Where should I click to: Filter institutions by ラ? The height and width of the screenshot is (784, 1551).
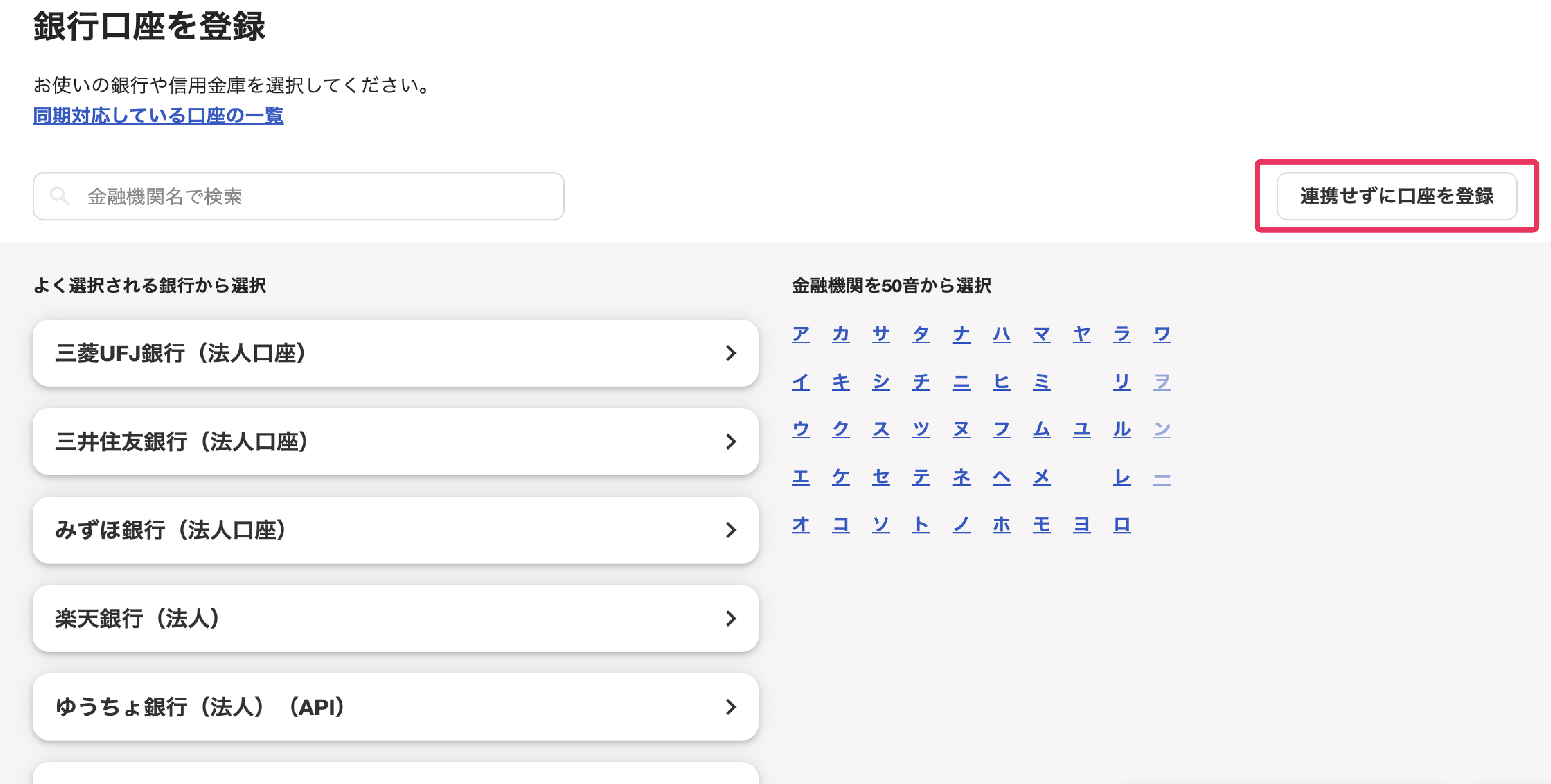click(x=1122, y=334)
